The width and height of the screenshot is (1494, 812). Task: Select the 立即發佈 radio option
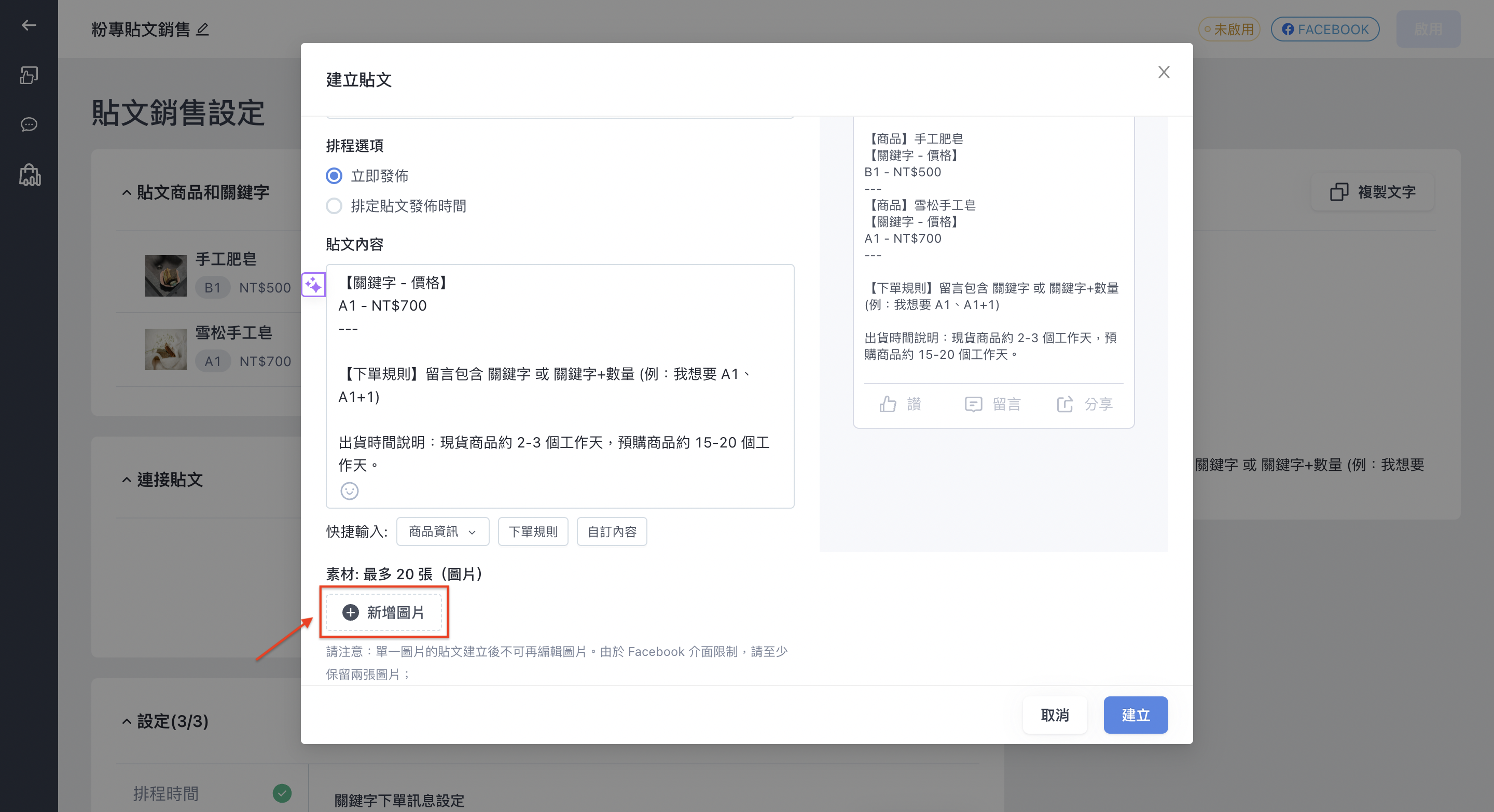[x=334, y=176]
